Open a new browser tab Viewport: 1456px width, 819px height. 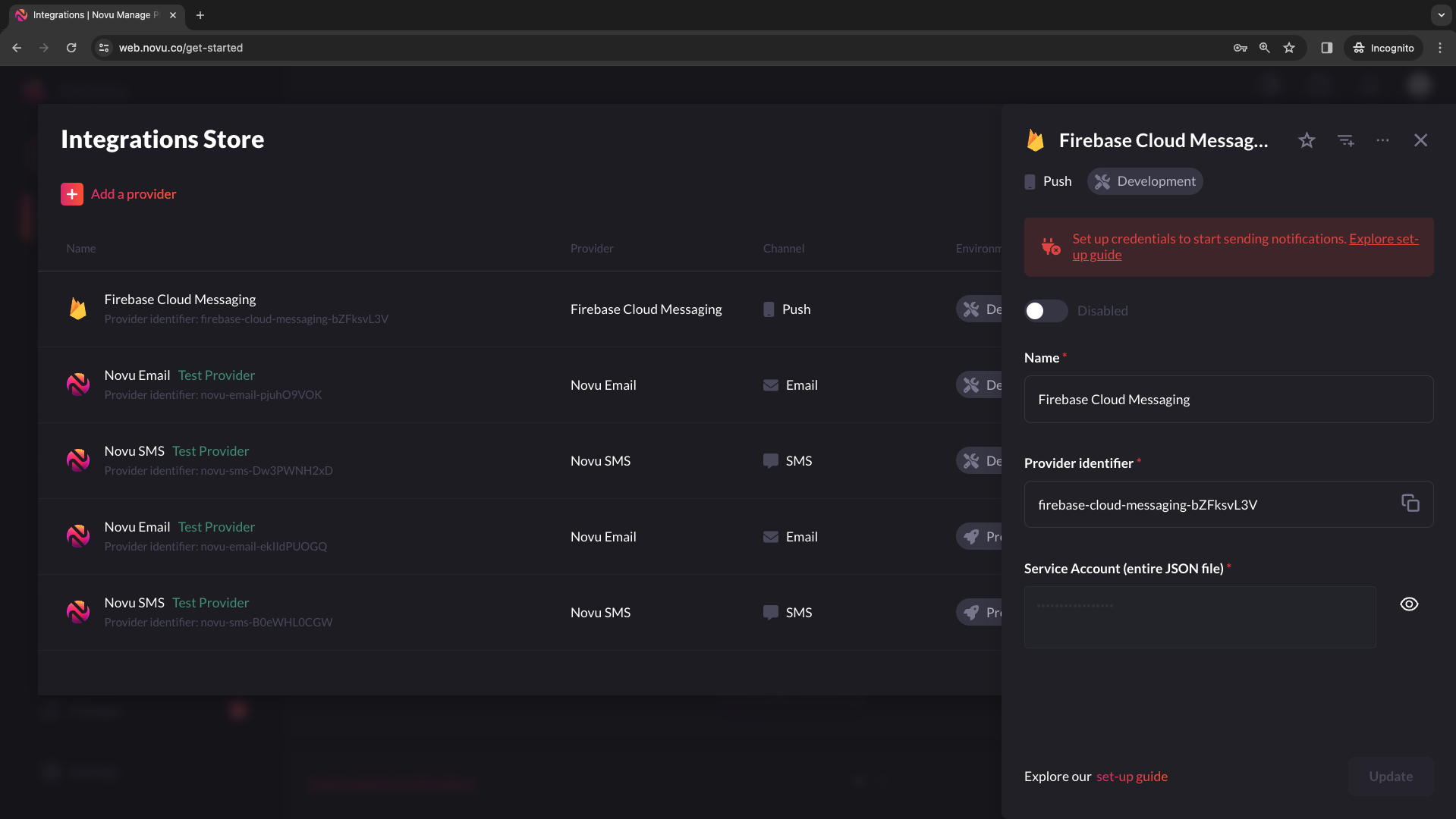pyautogui.click(x=200, y=15)
